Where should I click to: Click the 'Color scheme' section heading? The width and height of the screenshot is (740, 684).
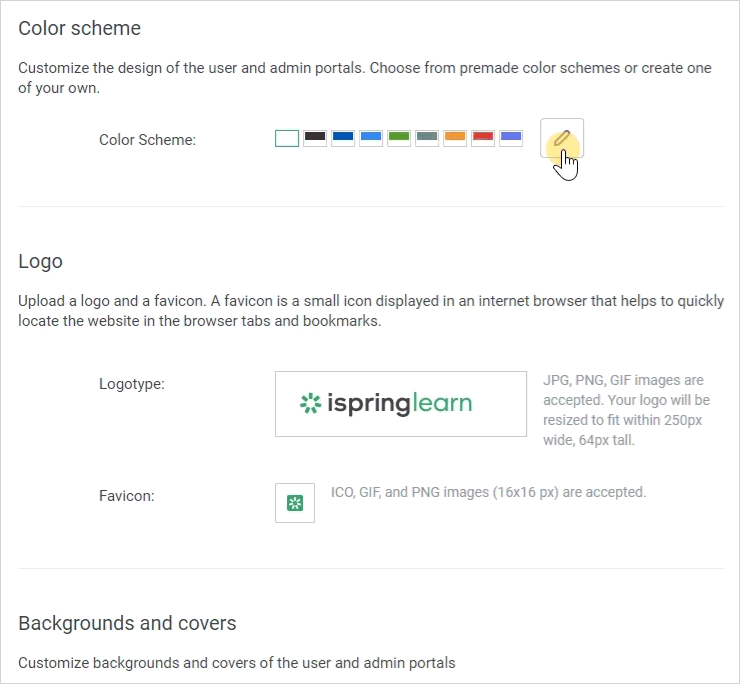79,28
